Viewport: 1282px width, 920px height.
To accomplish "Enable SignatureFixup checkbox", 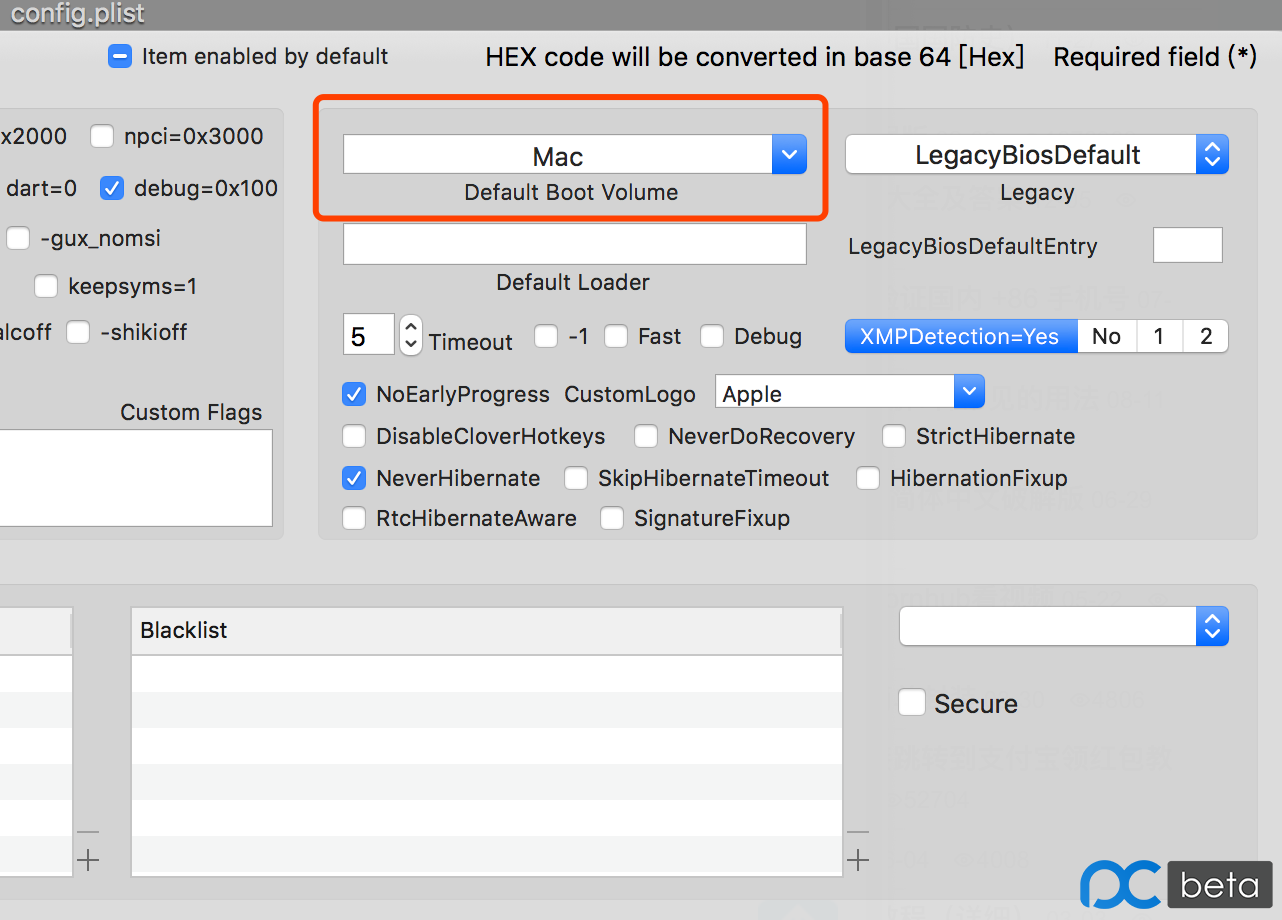I will [612, 518].
